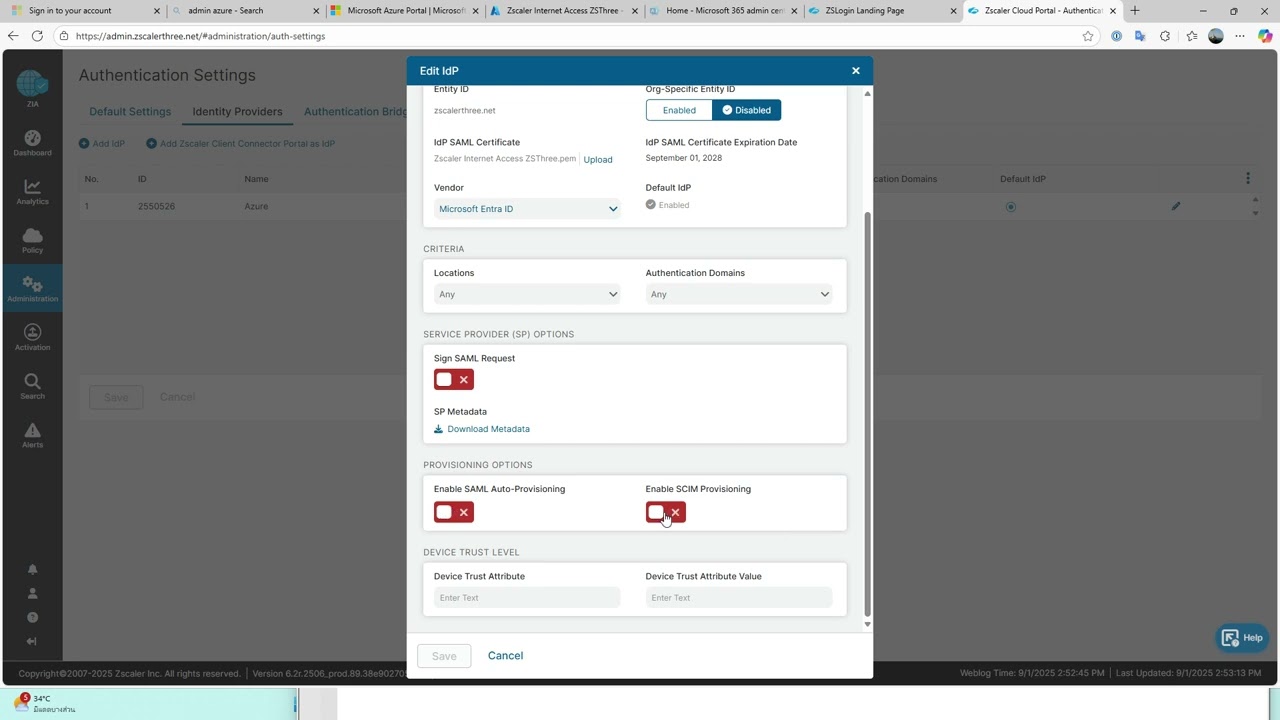Open the notifications bell in the sidebar
This screenshot has width=1280, height=720.
32,569
